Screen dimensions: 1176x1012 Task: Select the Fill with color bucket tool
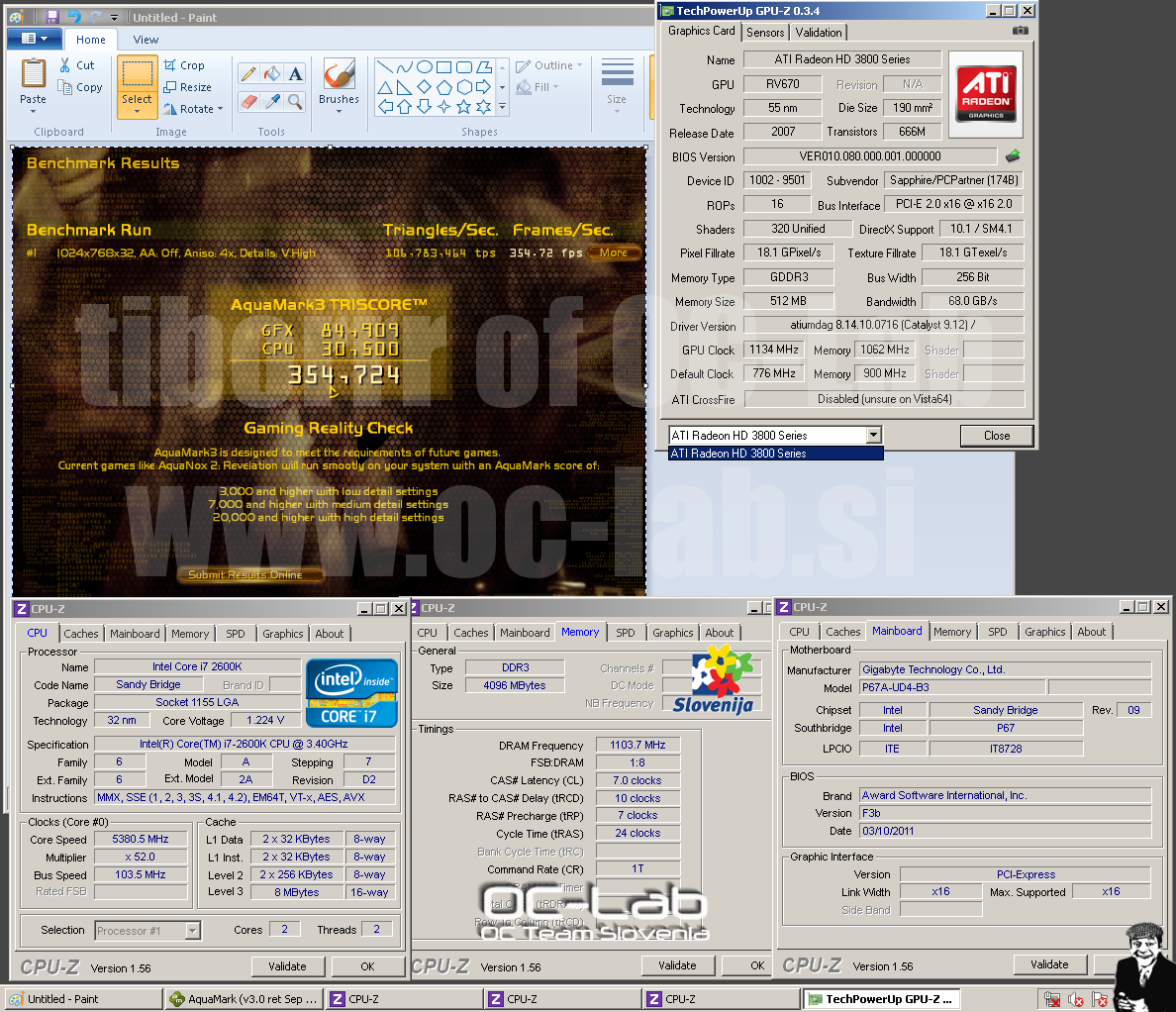(x=272, y=73)
